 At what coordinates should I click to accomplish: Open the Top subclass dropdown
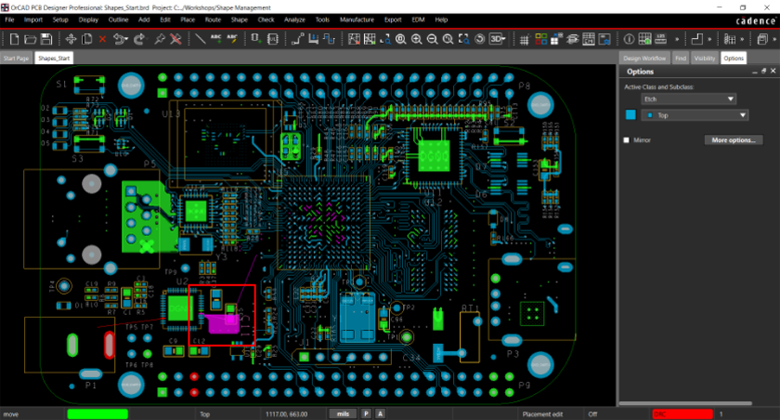pos(695,115)
